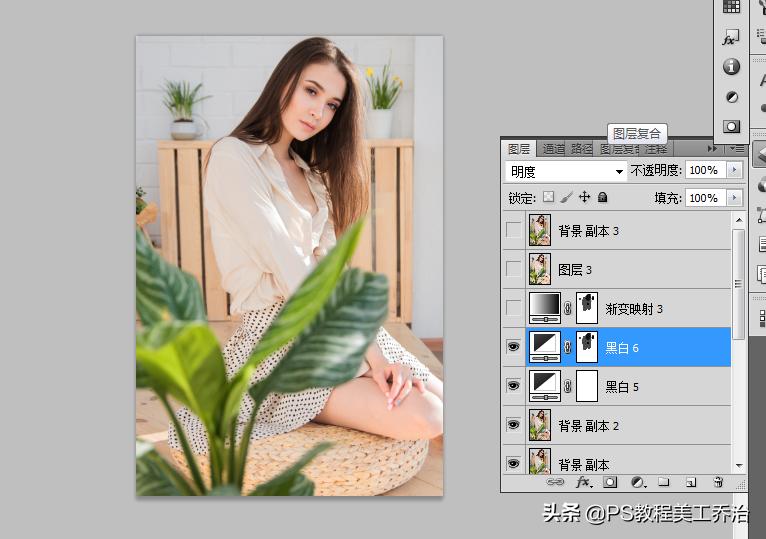Click the mask link chain on 黑白 5
Image resolution: width=766 pixels, height=539 pixels.
[x=568, y=386]
